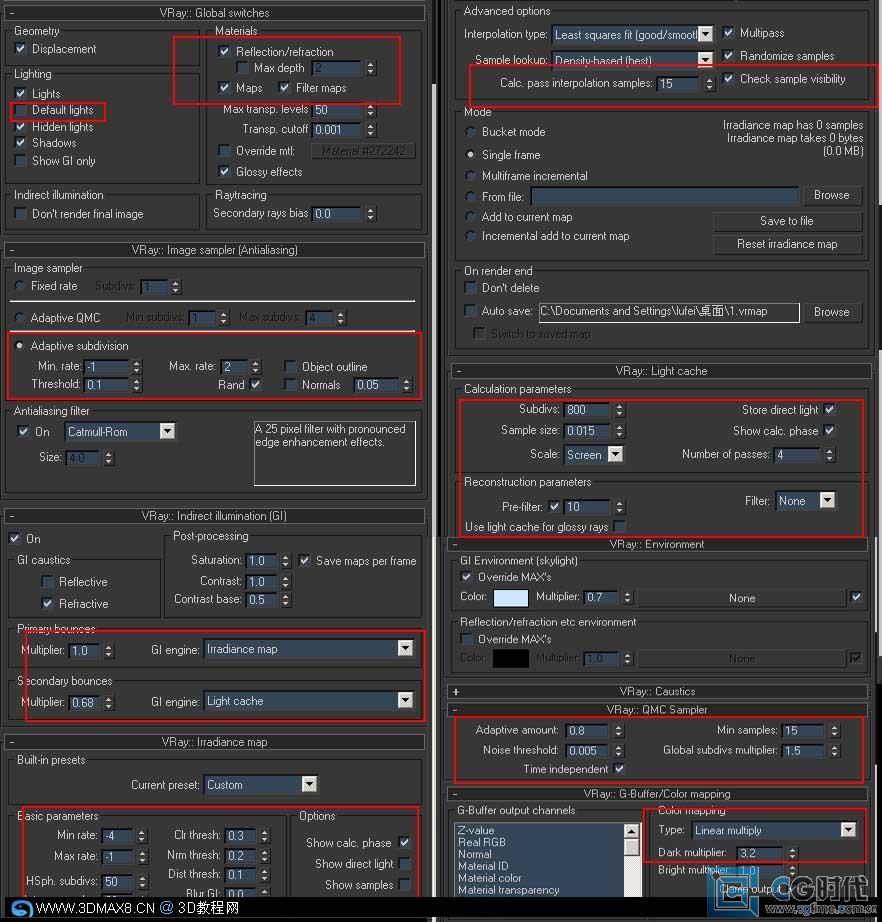Click Dark multiplier spinner arrows
Viewport: 882px width, 922px height.
pos(793,853)
